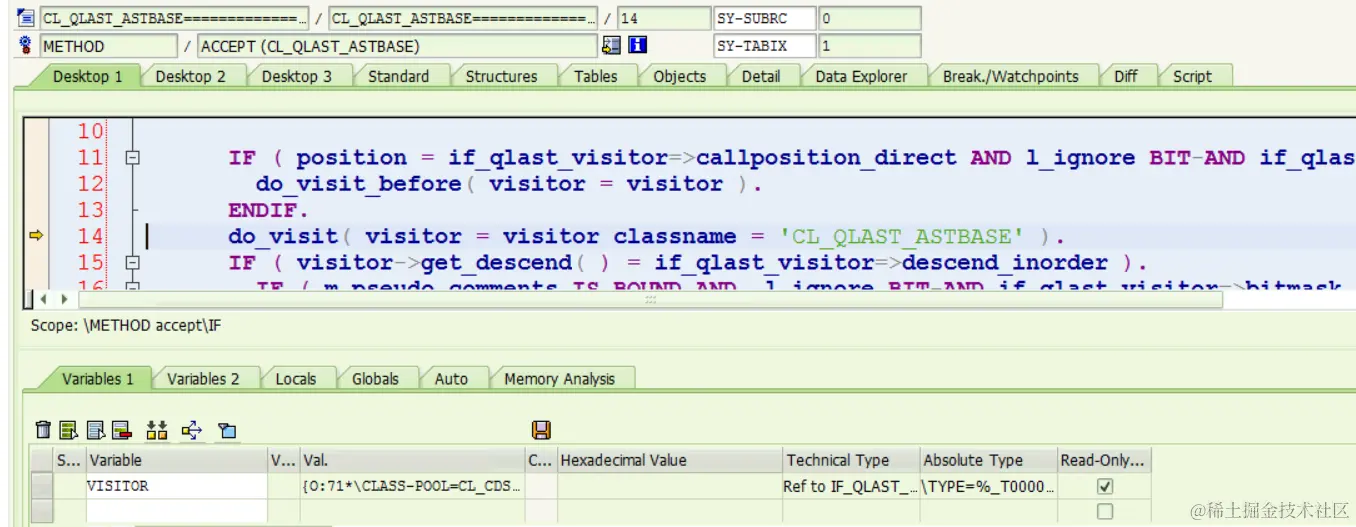Check the read-only box in VISITOR row
The image size is (1356, 527).
[1104, 487]
